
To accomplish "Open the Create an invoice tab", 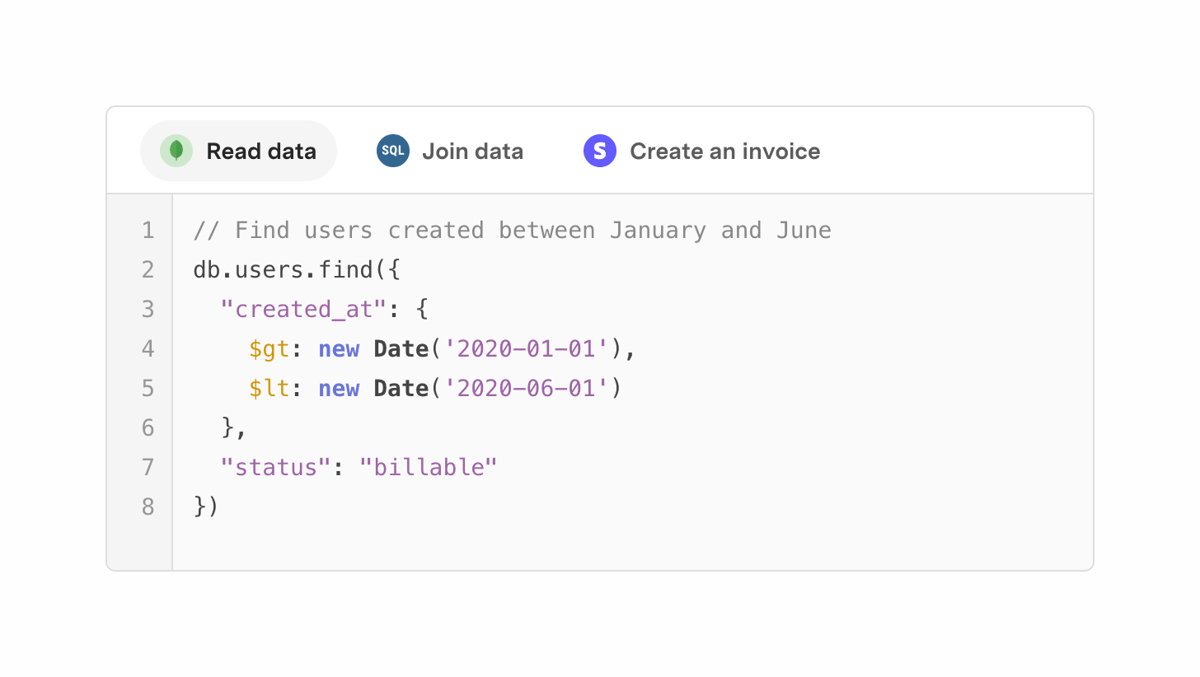I will point(724,150).
